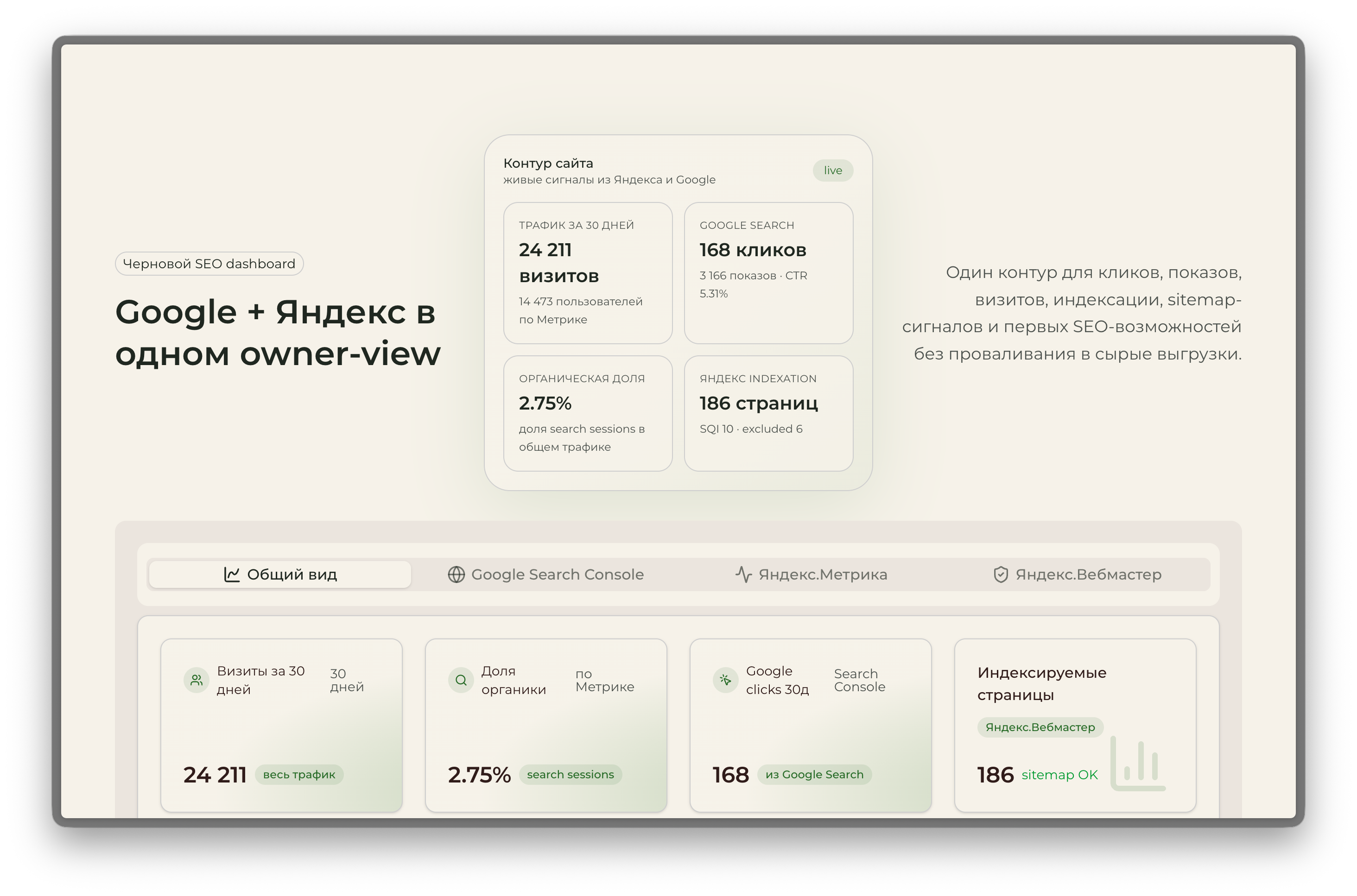Click the search sessions badge
The image size is (1357, 896).
tap(570, 774)
